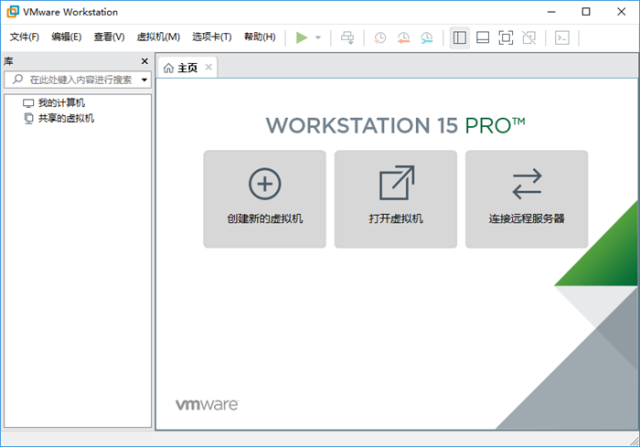Toggle the thumbnail bar view icon

(483, 38)
